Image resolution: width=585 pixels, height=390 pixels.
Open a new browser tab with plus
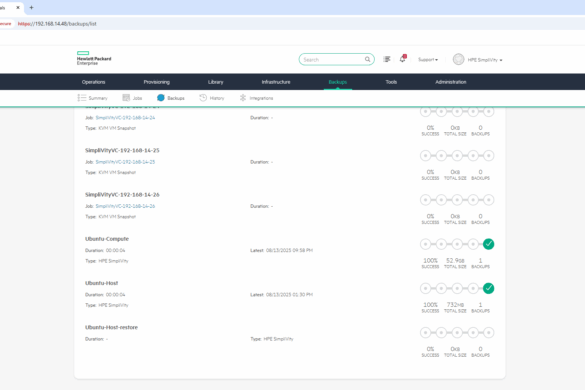(31, 7)
